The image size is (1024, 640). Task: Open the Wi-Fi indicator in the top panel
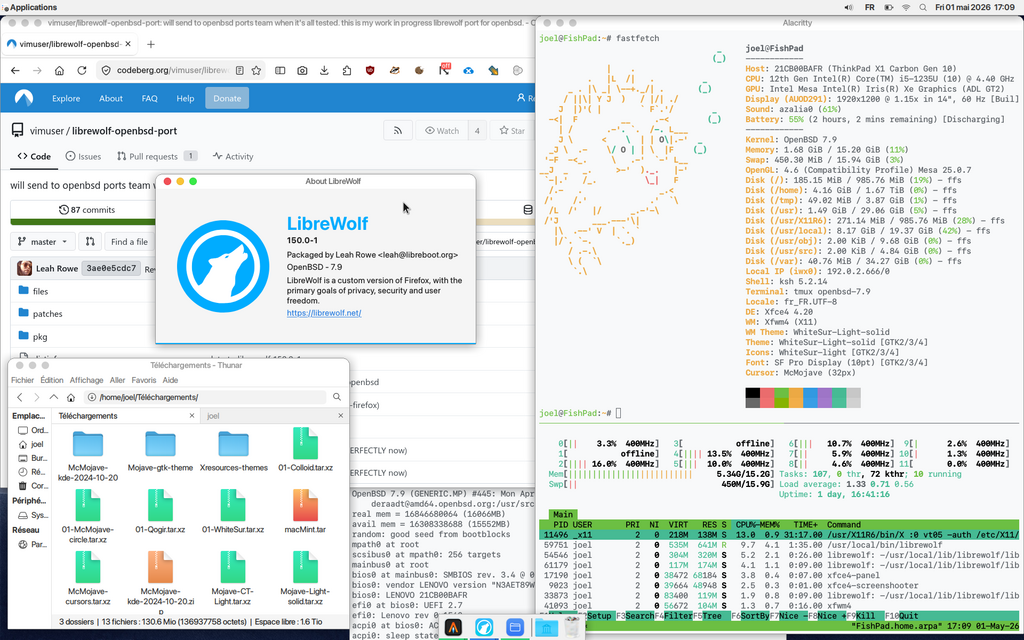(906, 7)
